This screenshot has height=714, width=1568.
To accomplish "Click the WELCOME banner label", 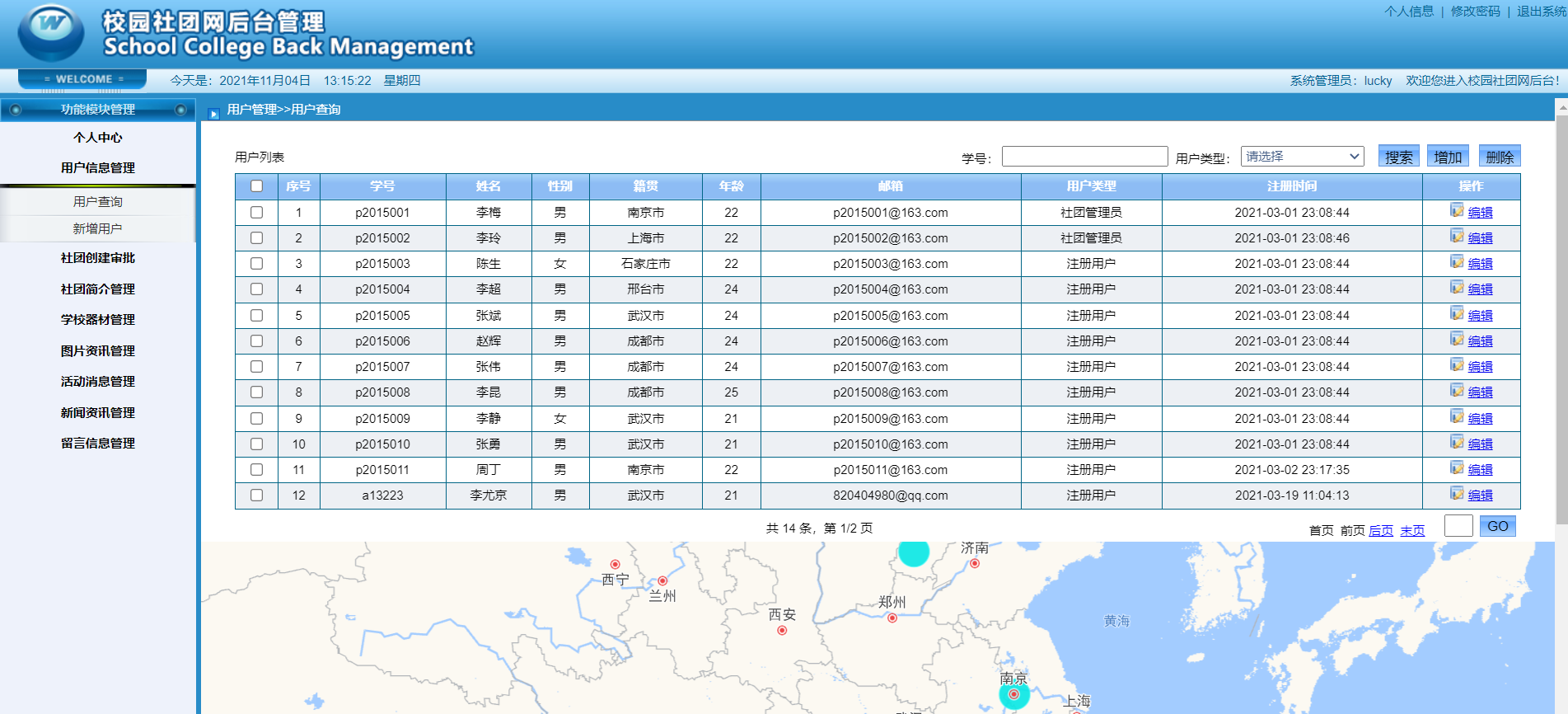I will (x=83, y=79).
